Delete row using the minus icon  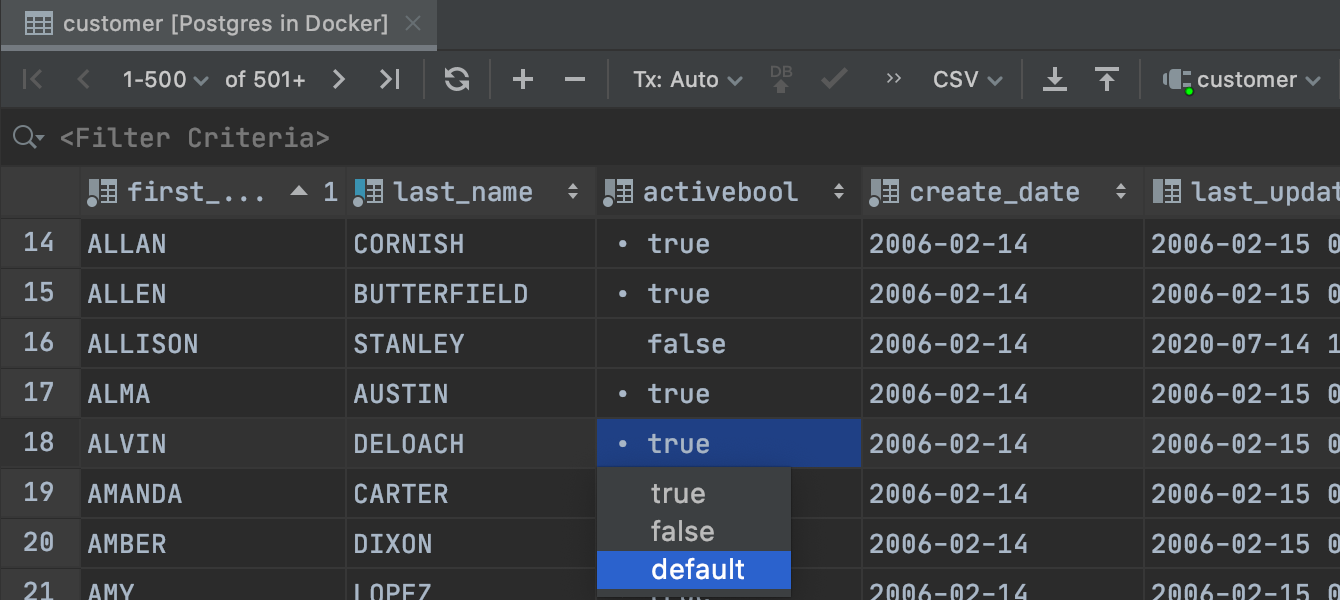[575, 80]
